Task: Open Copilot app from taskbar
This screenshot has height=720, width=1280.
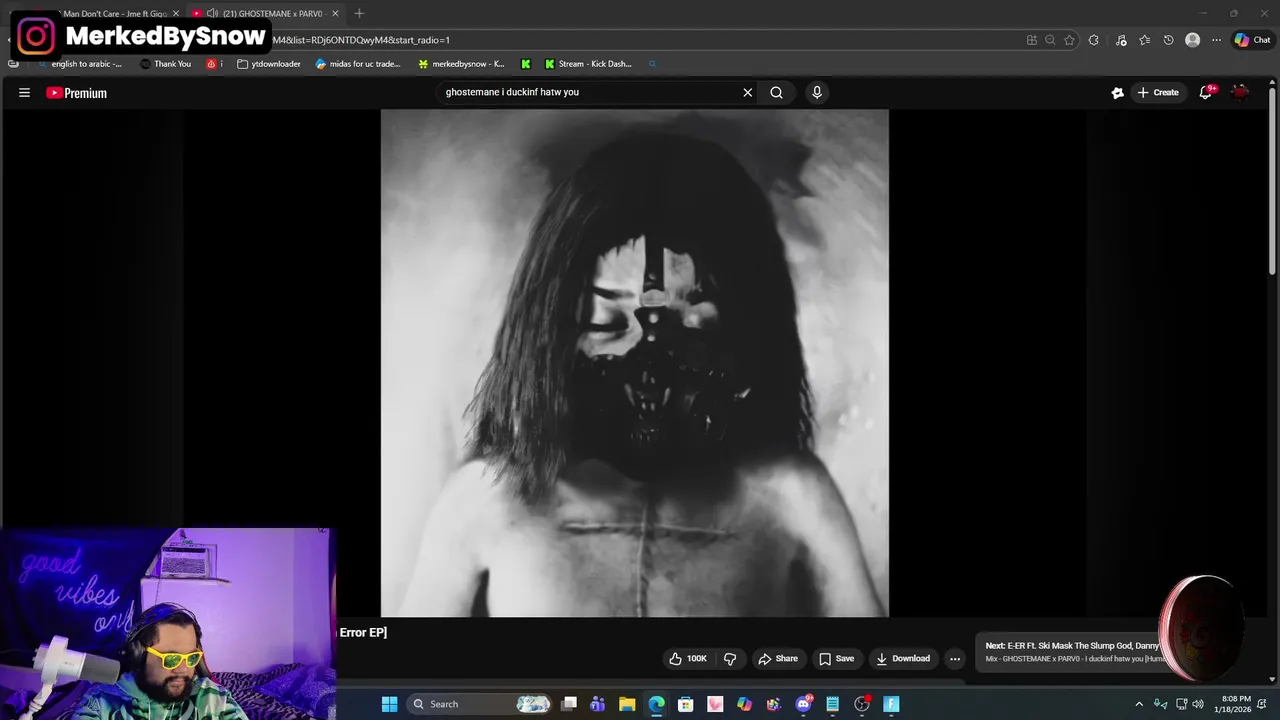Action: (744, 704)
